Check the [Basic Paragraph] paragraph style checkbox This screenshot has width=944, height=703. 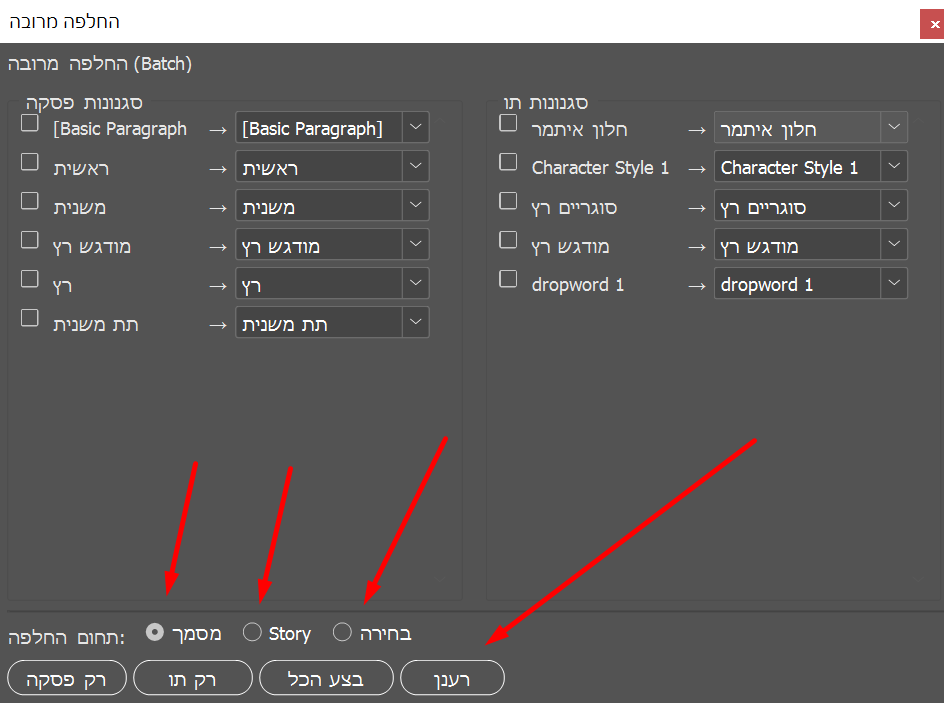[x=30, y=123]
